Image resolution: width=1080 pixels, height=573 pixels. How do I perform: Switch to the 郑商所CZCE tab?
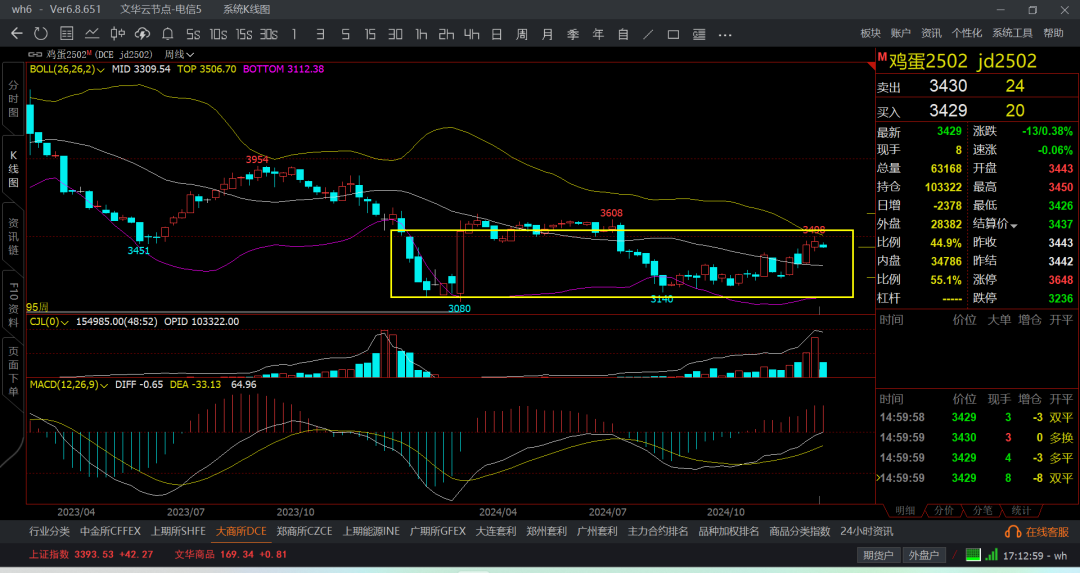click(303, 531)
